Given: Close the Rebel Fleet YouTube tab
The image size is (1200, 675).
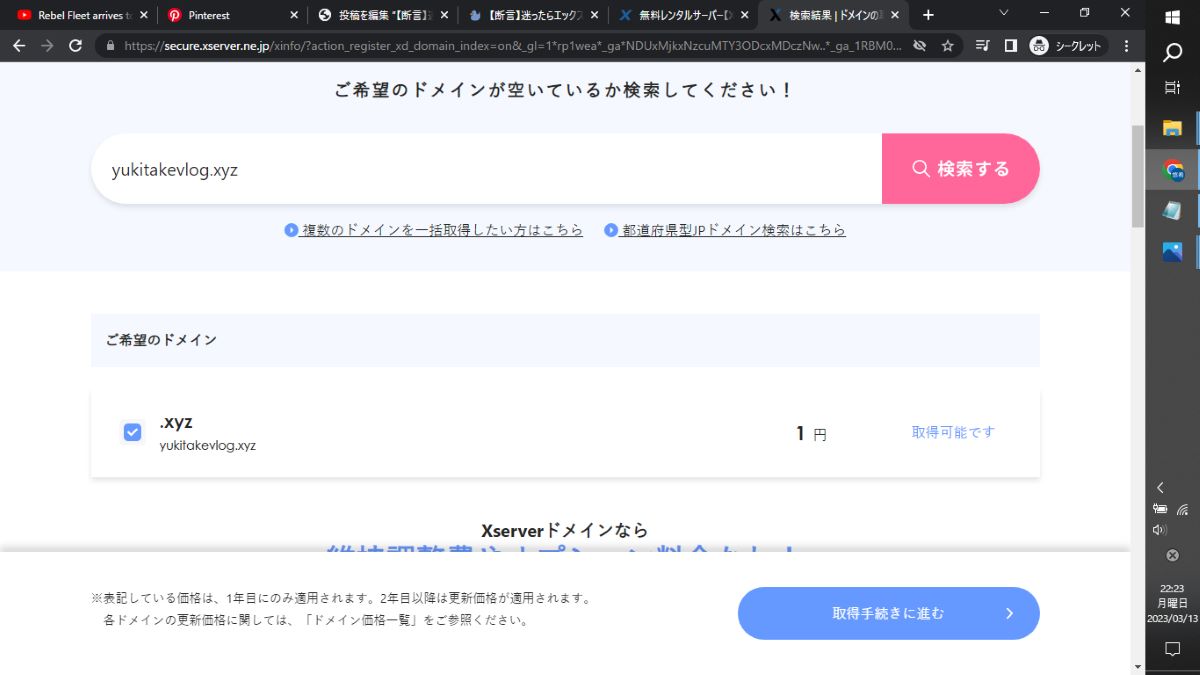Looking at the screenshot, I should click(x=143, y=15).
